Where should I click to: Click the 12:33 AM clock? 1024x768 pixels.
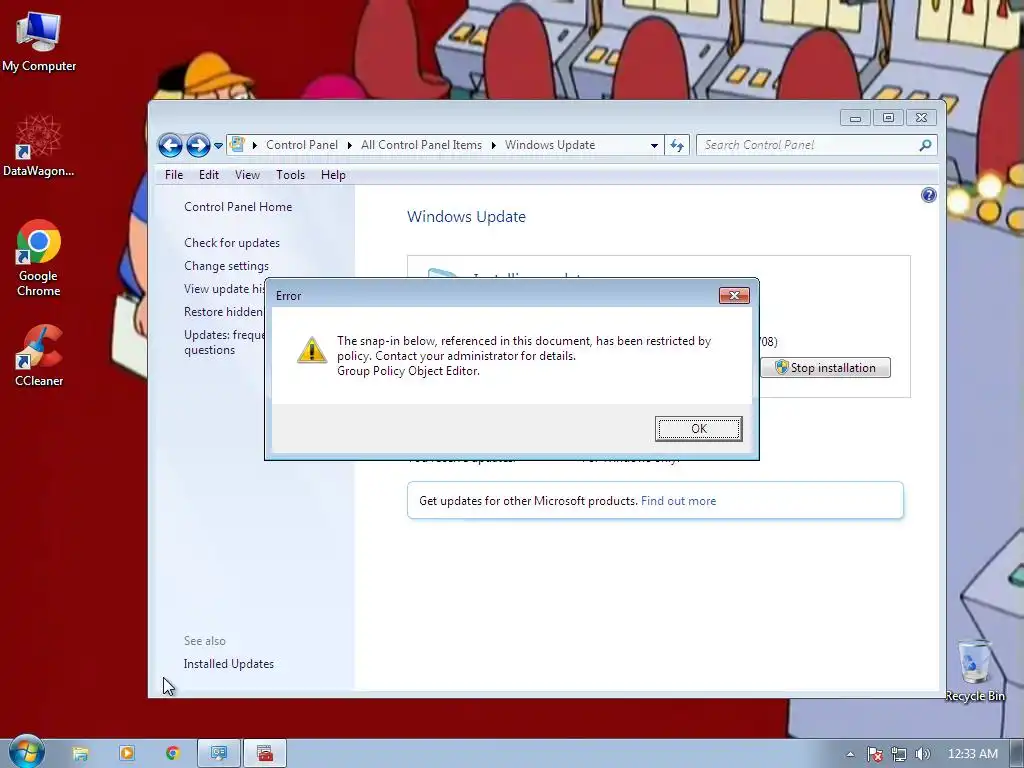[972, 754]
